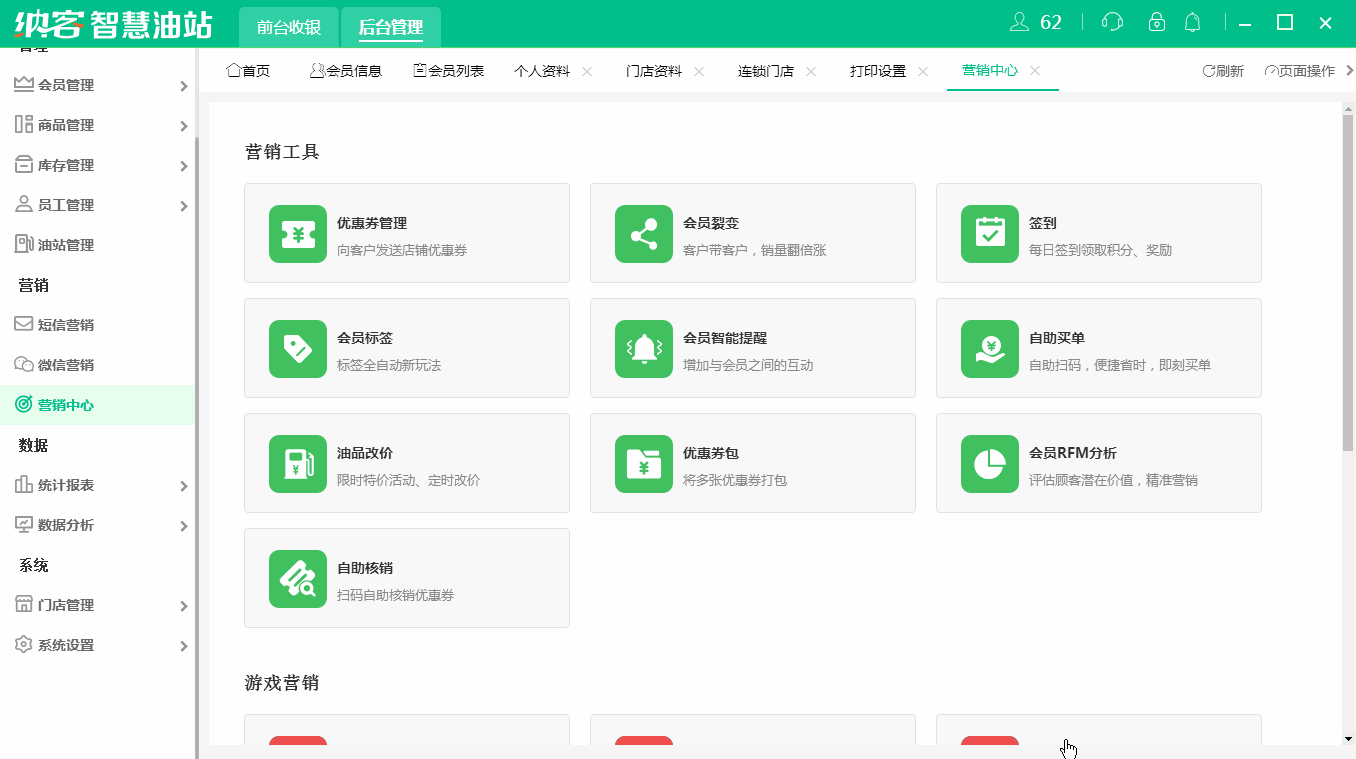Click the 油品改价 fuel pump icon
The image size is (1356, 759).
tap(298, 463)
